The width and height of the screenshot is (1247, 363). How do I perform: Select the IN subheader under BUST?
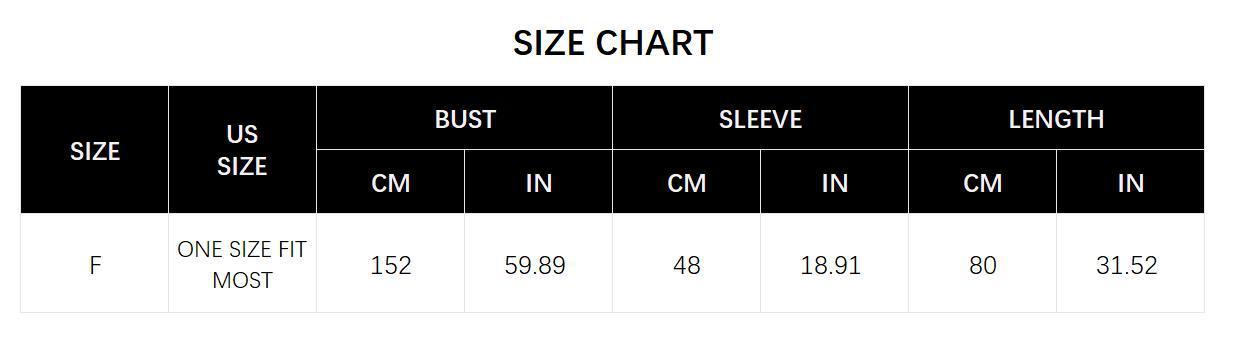point(539,182)
